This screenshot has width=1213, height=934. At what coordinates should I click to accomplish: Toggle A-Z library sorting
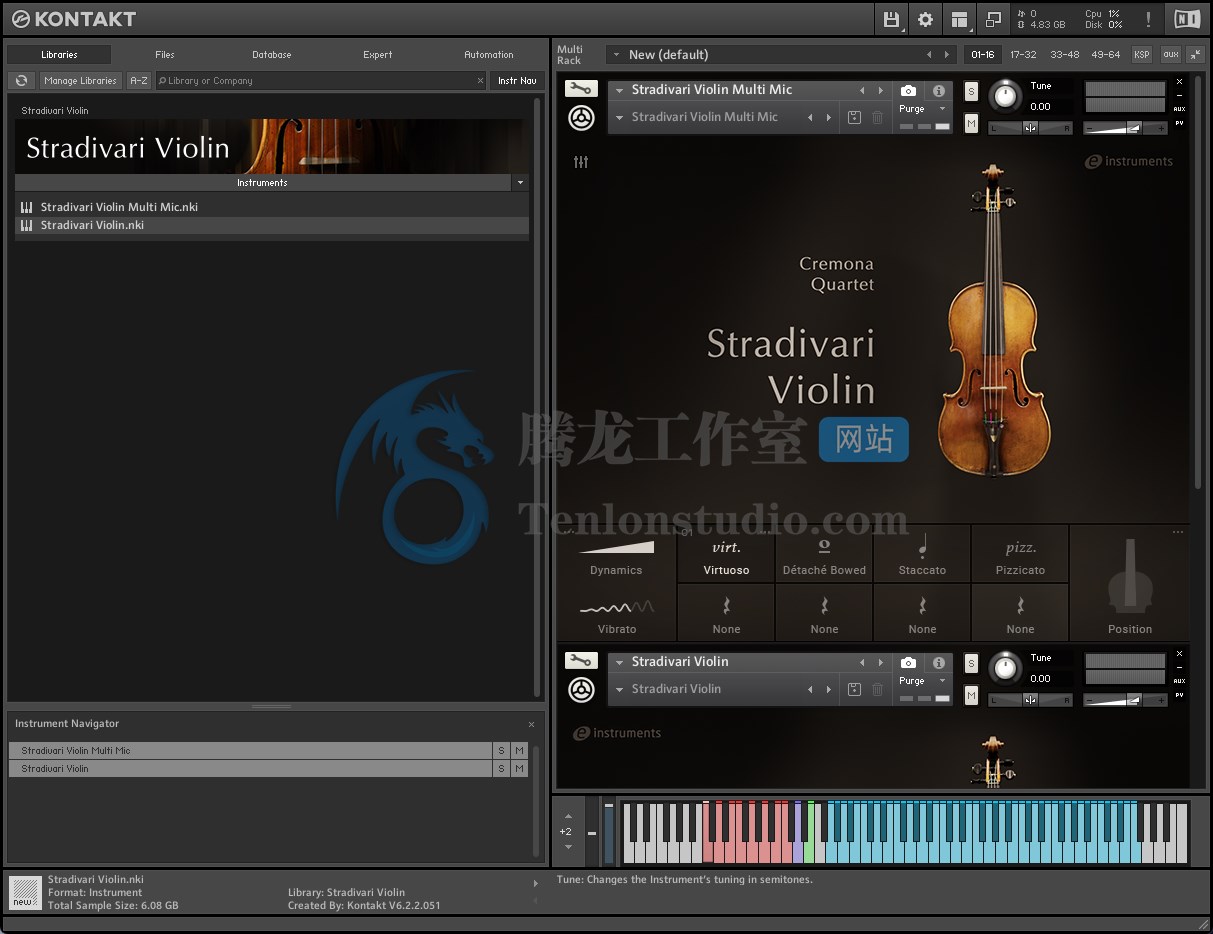click(139, 81)
